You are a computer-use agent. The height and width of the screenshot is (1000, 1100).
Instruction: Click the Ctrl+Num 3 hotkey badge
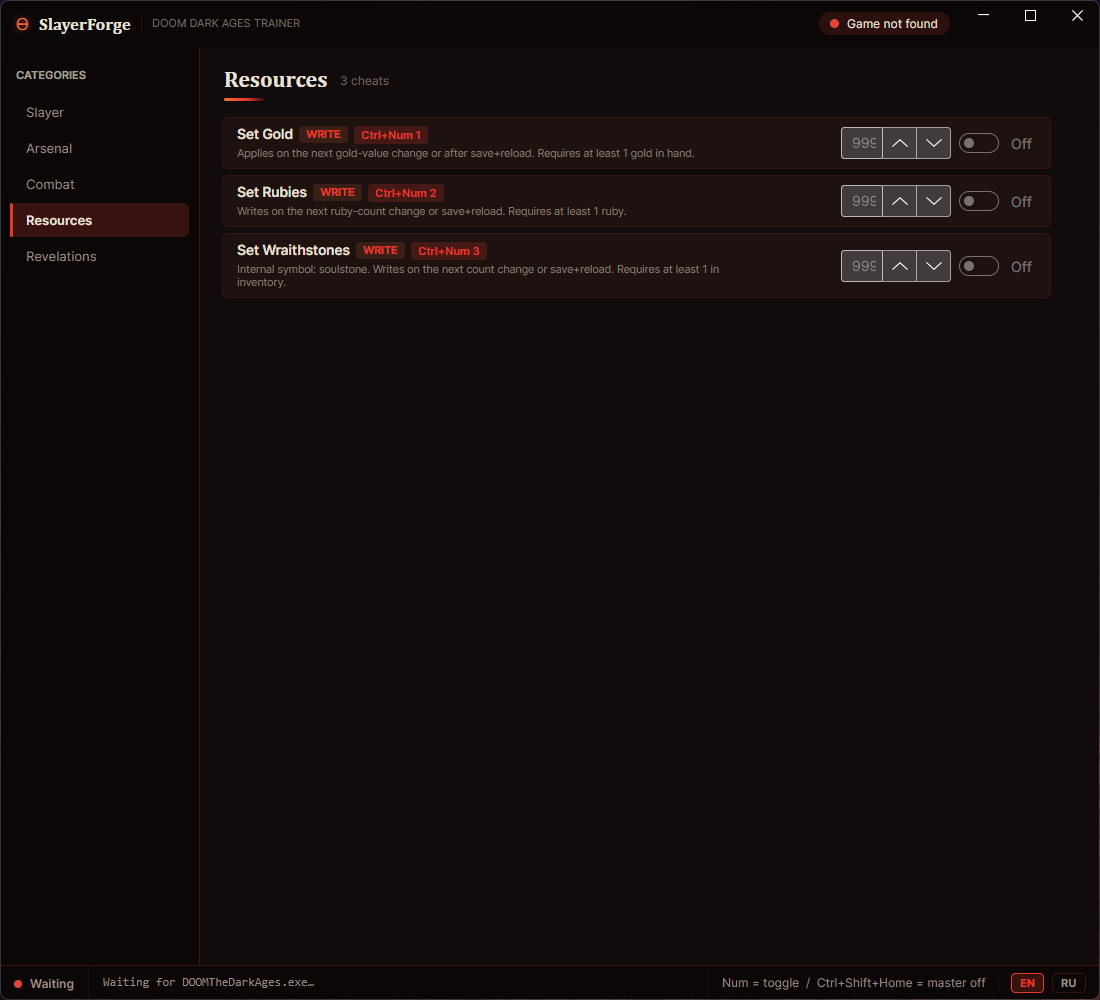click(449, 251)
